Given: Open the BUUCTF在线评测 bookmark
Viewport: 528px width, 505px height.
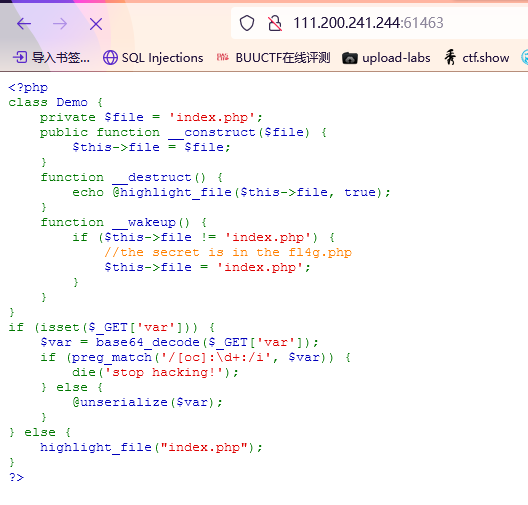Looking at the screenshot, I should click(273, 58).
